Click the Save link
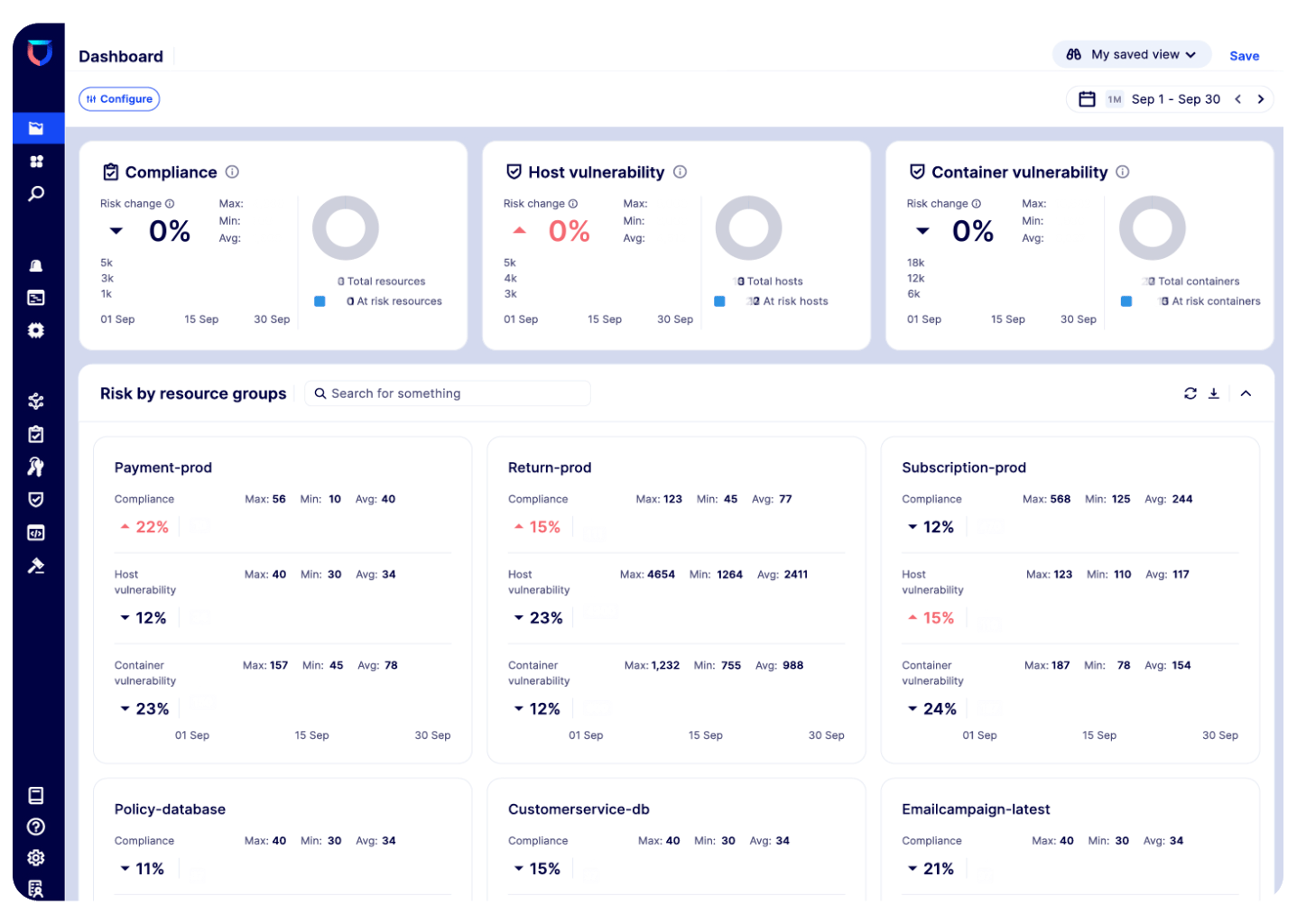The width and height of the screenshot is (1297, 924). 1244,56
